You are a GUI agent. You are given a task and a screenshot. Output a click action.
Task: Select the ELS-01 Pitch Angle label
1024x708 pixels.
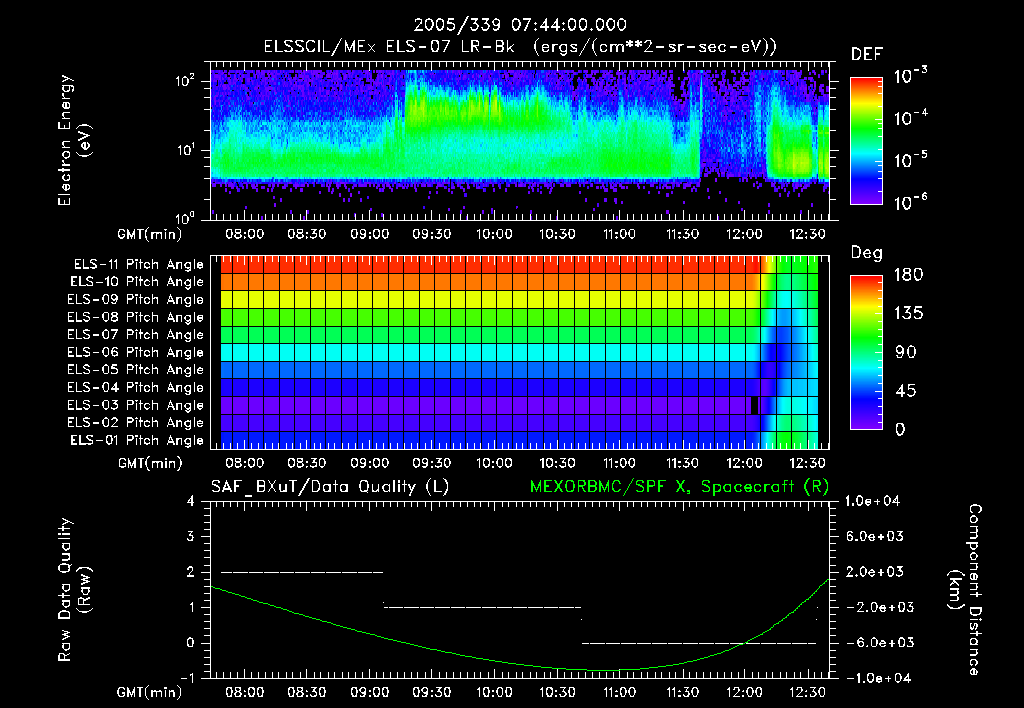click(137, 440)
